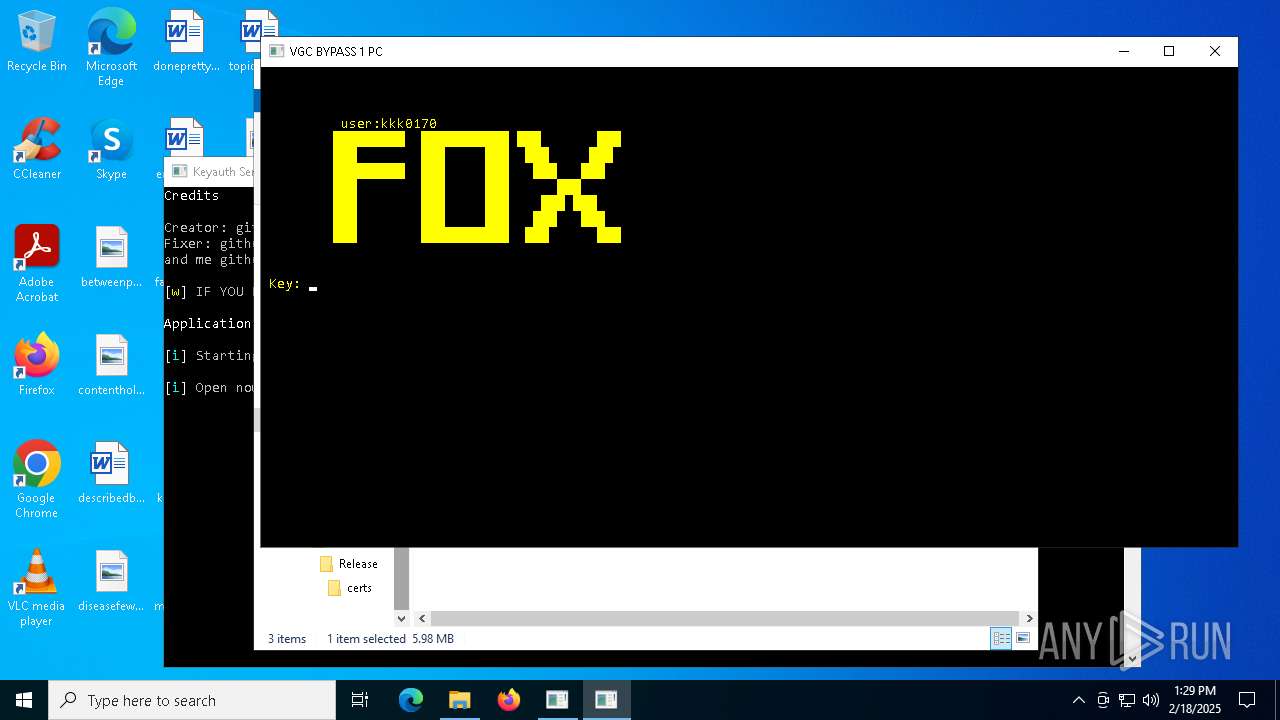Image resolution: width=1280 pixels, height=720 pixels.
Task: Click '1 item selected 5.98 MB' status text
Action: [390, 639]
